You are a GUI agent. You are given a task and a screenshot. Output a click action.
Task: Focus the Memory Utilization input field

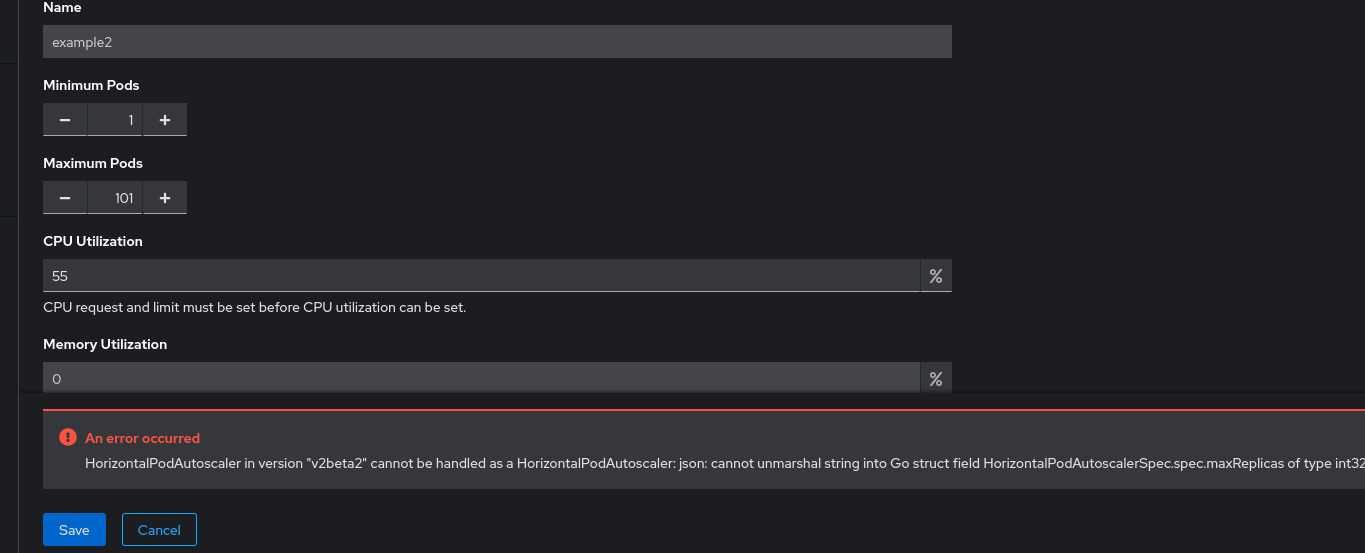[x=480, y=379]
